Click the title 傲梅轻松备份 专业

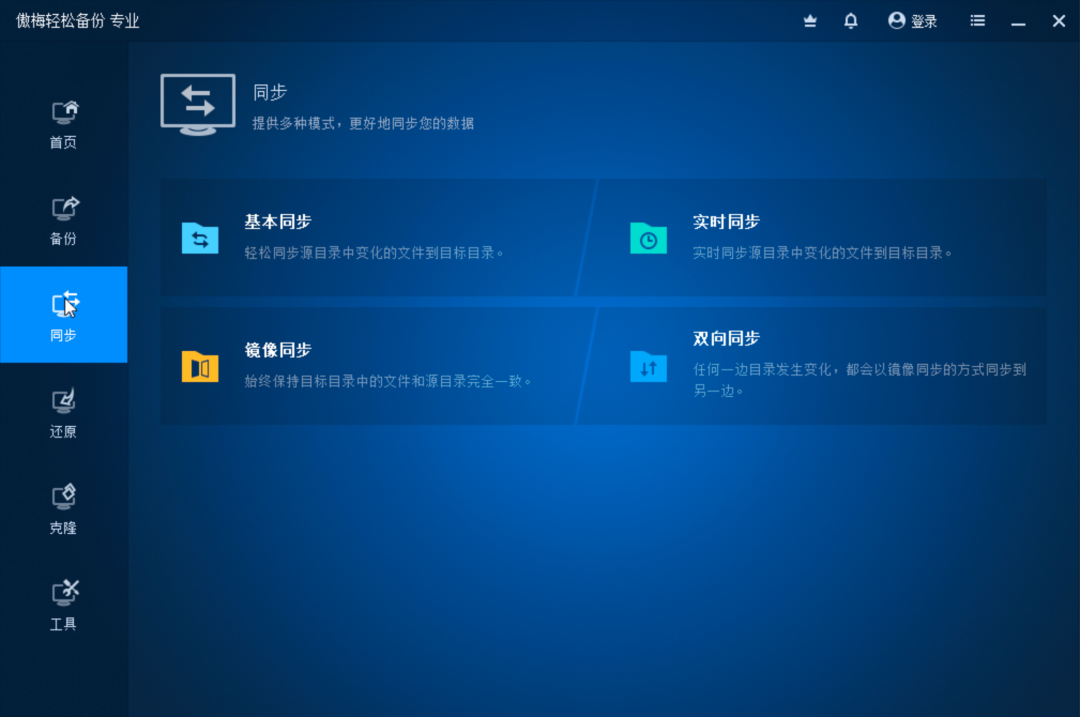[x=78, y=21]
